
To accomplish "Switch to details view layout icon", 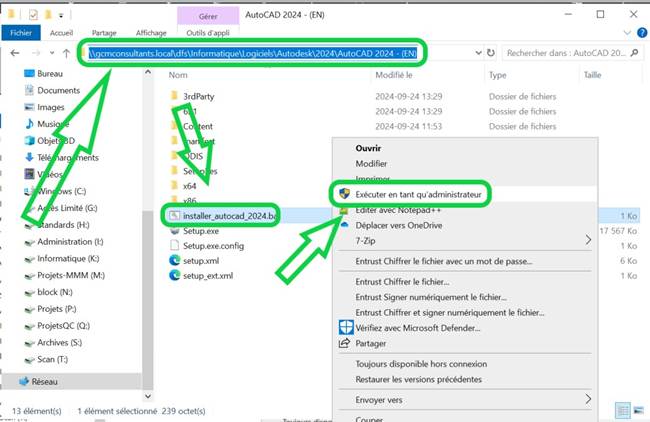I will point(623,411).
